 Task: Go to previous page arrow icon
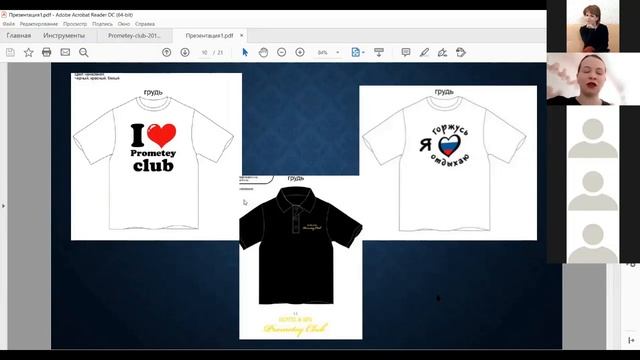pos(167,52)
